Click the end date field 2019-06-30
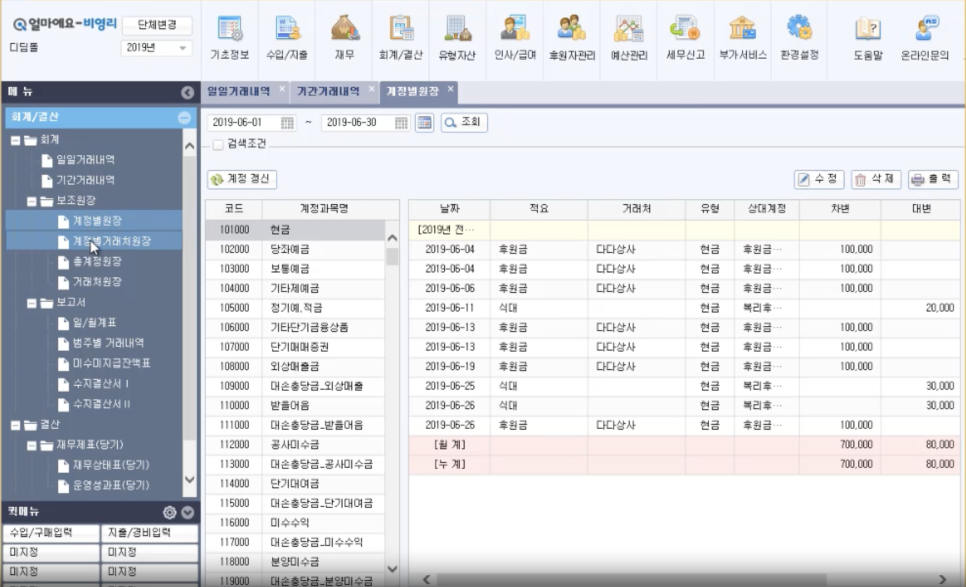Screen dimensions: 966x587 (358, 123)
